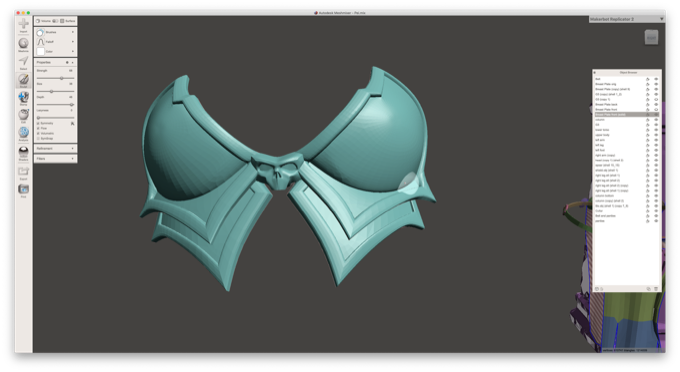Click the trash icon in Object Browser
The height and width of the screenshot is (372, 680).
tap(656, 289)
